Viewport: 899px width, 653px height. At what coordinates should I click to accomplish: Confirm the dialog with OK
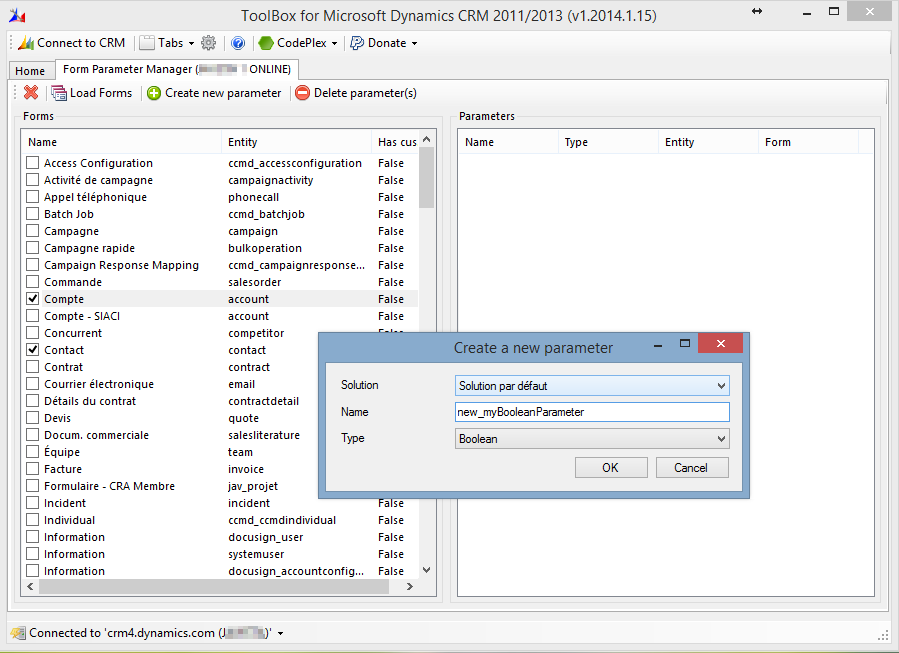(610, 468)
